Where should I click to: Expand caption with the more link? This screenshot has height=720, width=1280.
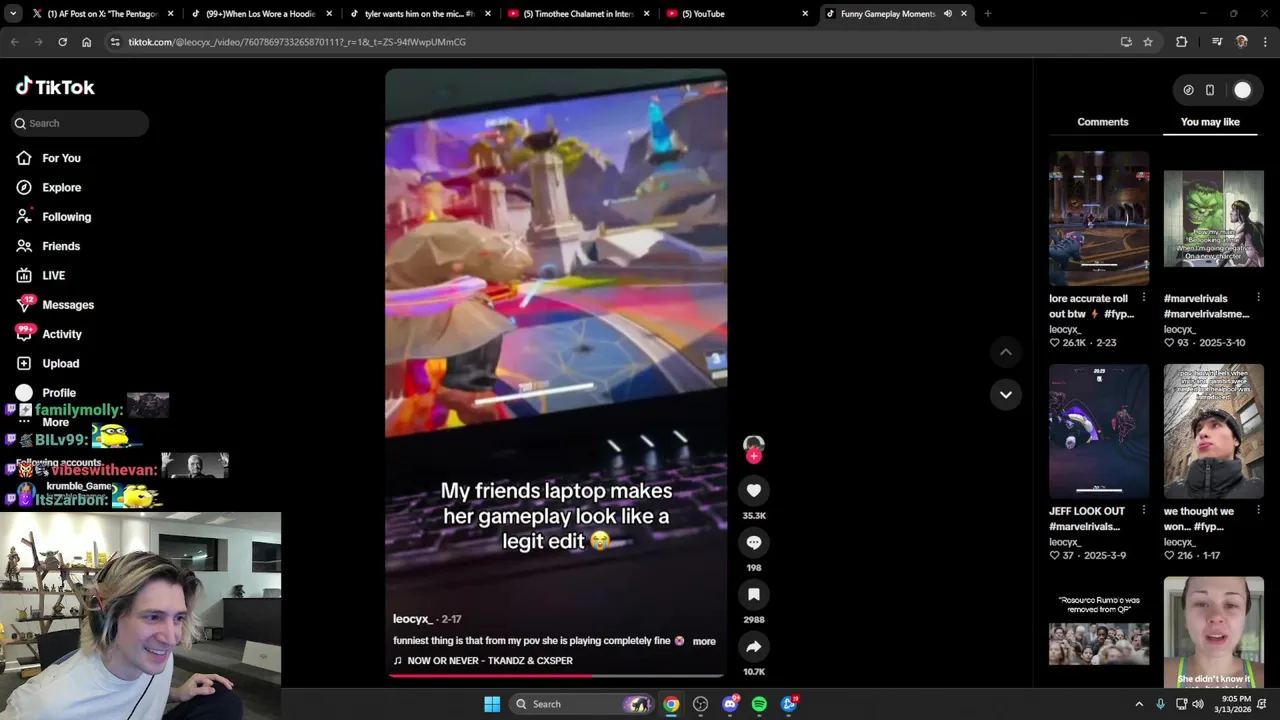click(704, 641)
